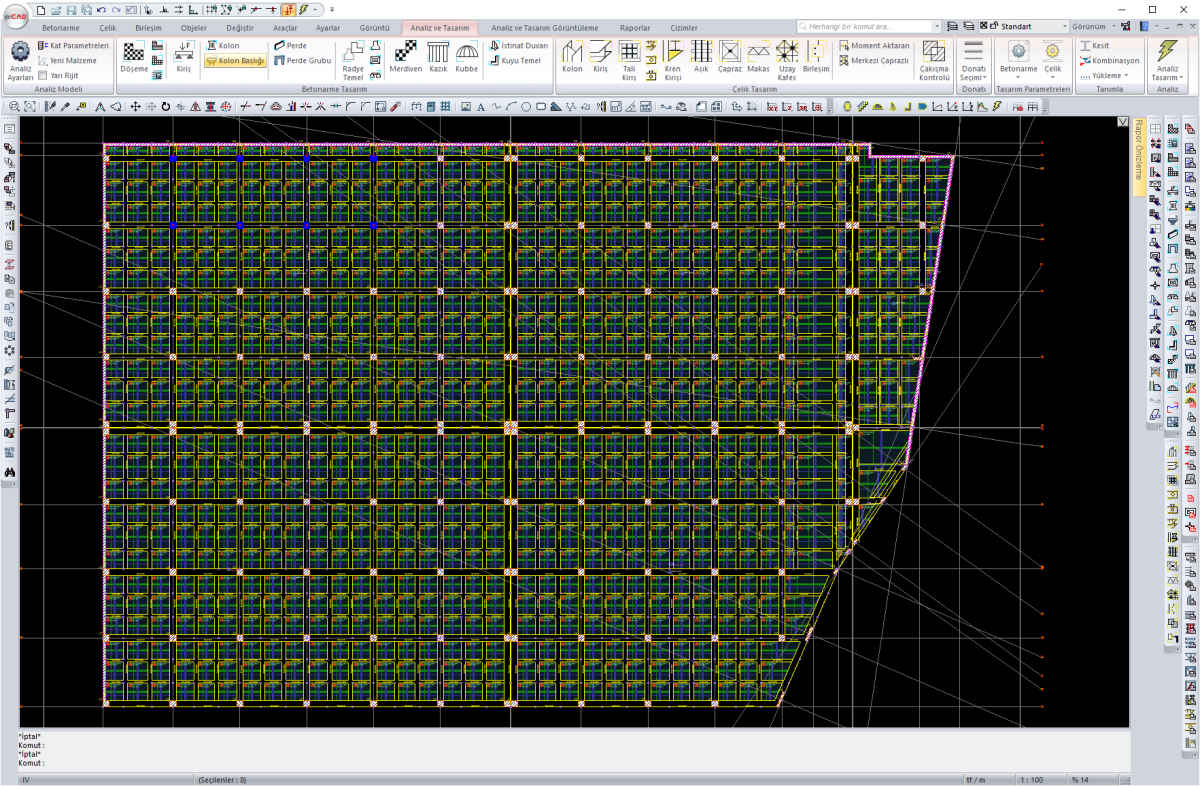Toggle the Yarı Rijit checkbox
The width and height of the screenshot is (1200, 786).
pos(43,75)
